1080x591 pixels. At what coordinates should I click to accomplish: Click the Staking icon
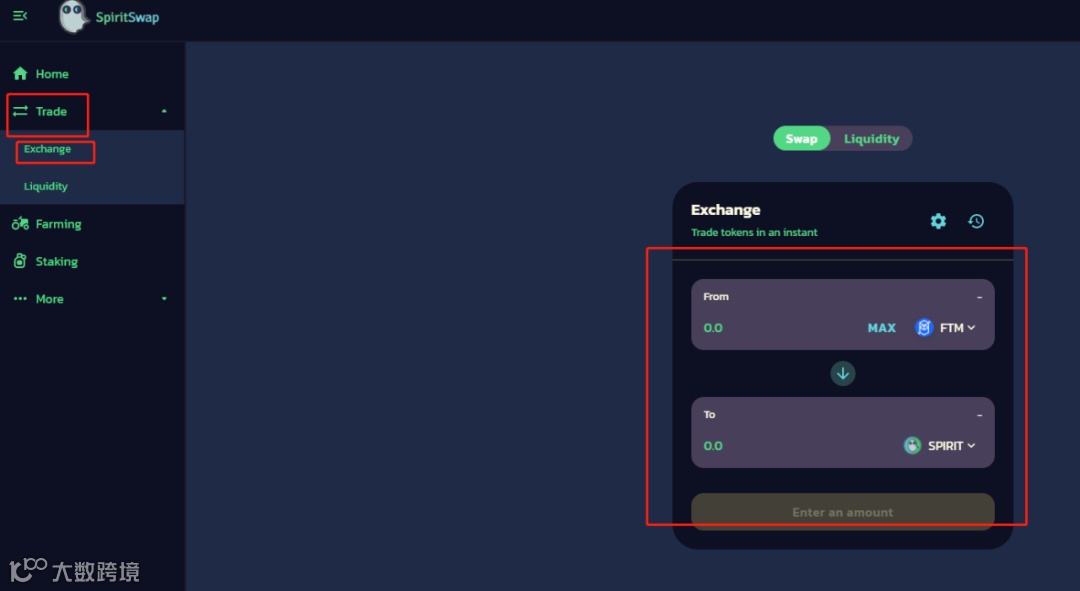(x=20, y=261)
